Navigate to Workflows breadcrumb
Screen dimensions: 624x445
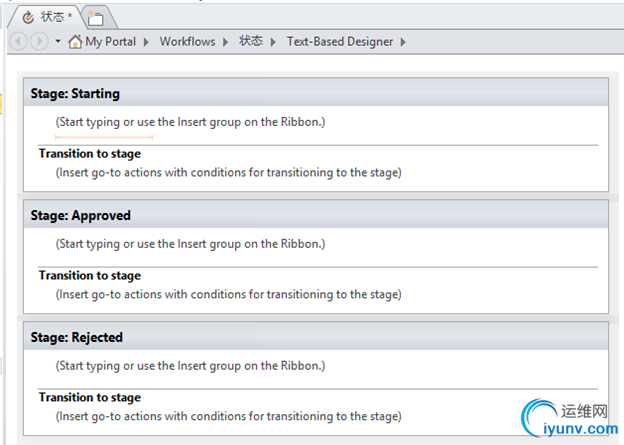pyautogui.click(x=187, y=42)
